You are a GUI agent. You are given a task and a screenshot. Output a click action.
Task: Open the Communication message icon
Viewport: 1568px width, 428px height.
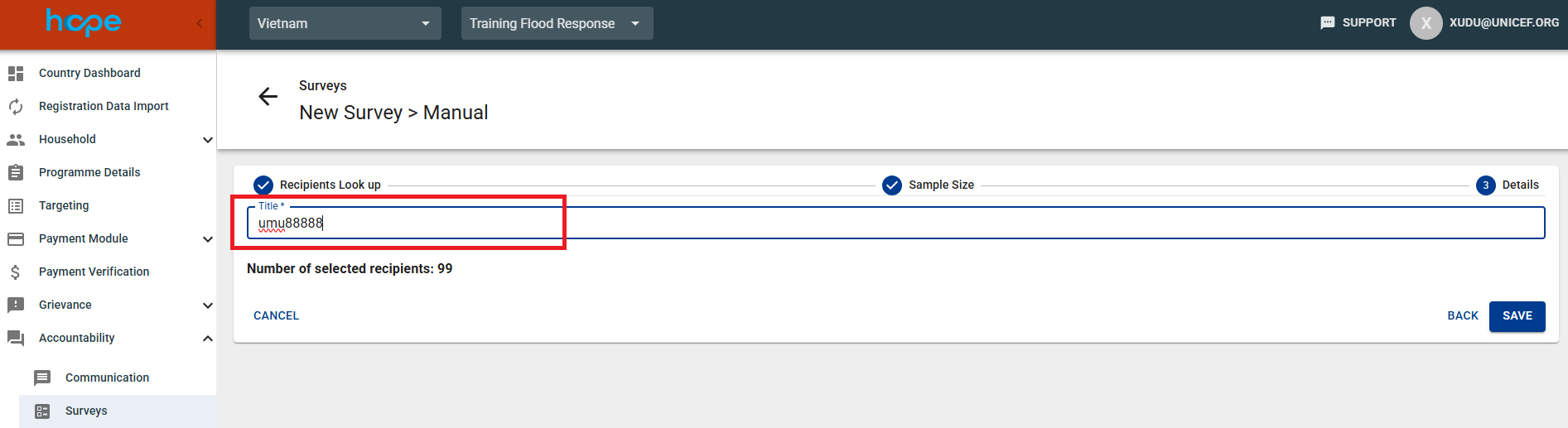(x=42, y=378)
